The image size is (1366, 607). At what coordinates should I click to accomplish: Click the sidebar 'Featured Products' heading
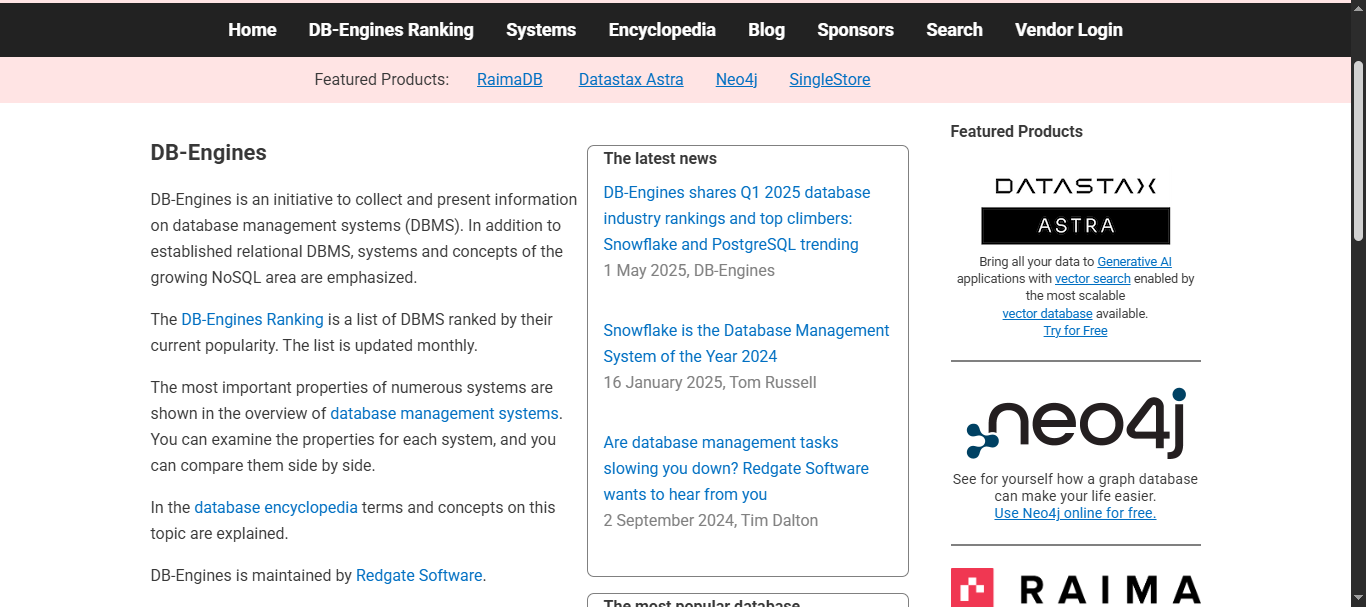point(1016,131)
